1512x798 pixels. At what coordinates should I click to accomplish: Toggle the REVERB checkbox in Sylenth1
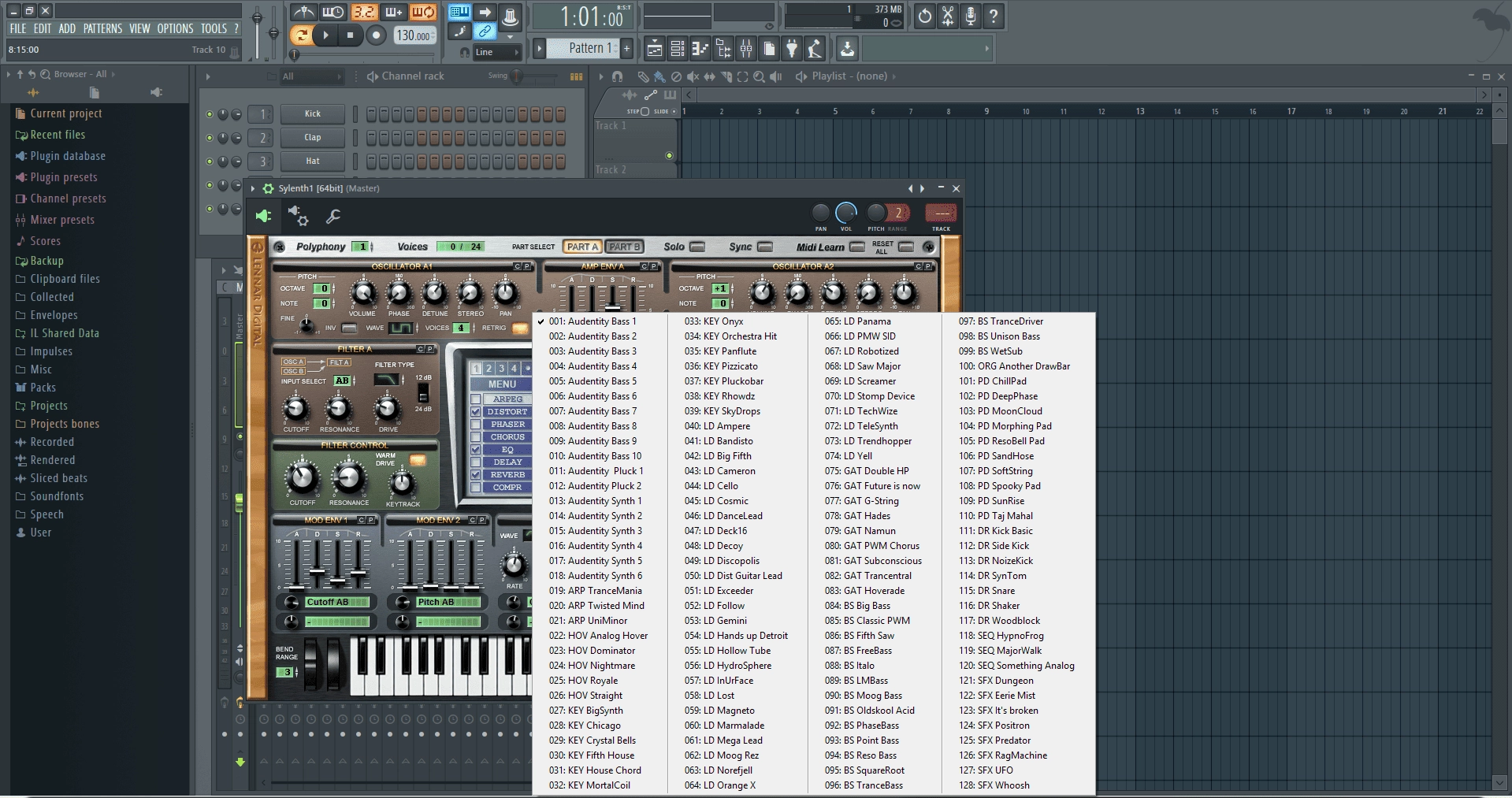click(x=476, y=475)
